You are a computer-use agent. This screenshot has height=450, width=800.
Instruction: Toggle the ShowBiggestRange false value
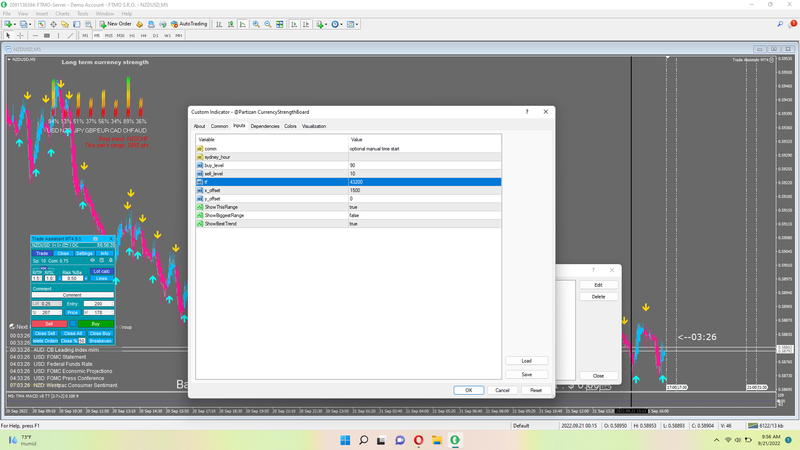coord(354,215)
